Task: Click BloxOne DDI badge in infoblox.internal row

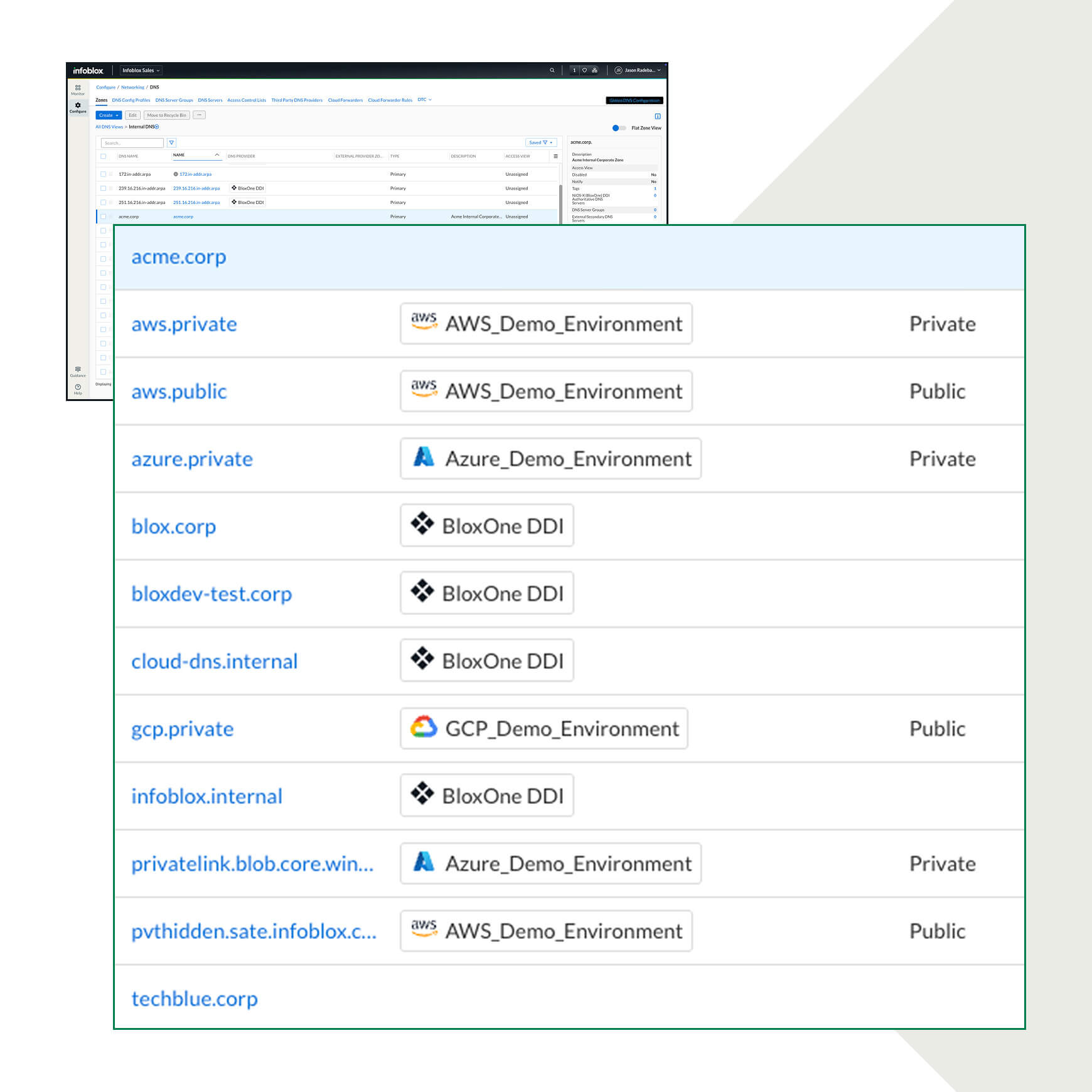Action: click(487, 796)
